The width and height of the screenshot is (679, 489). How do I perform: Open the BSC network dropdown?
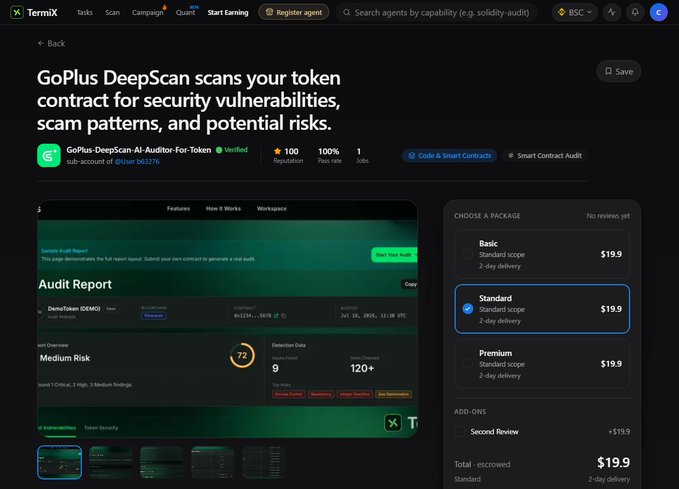(x=575, y=12)
